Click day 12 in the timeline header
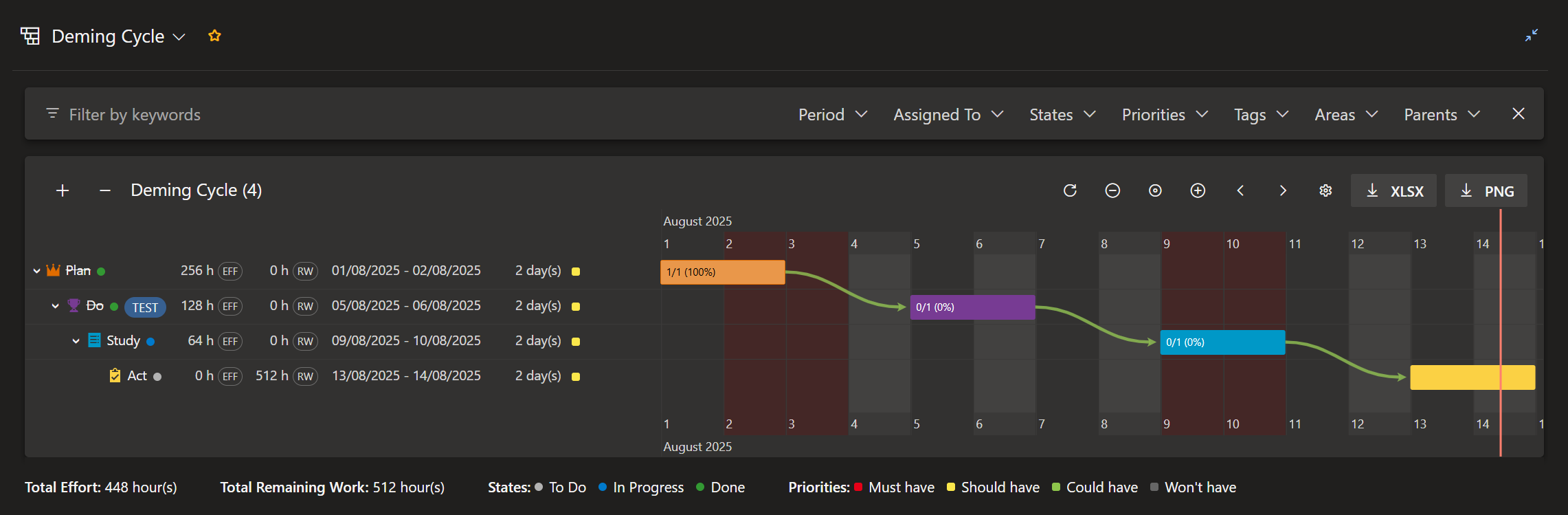Viewport: 1568px width, 515px height. pyautogui.click(x=1358, y=243)
